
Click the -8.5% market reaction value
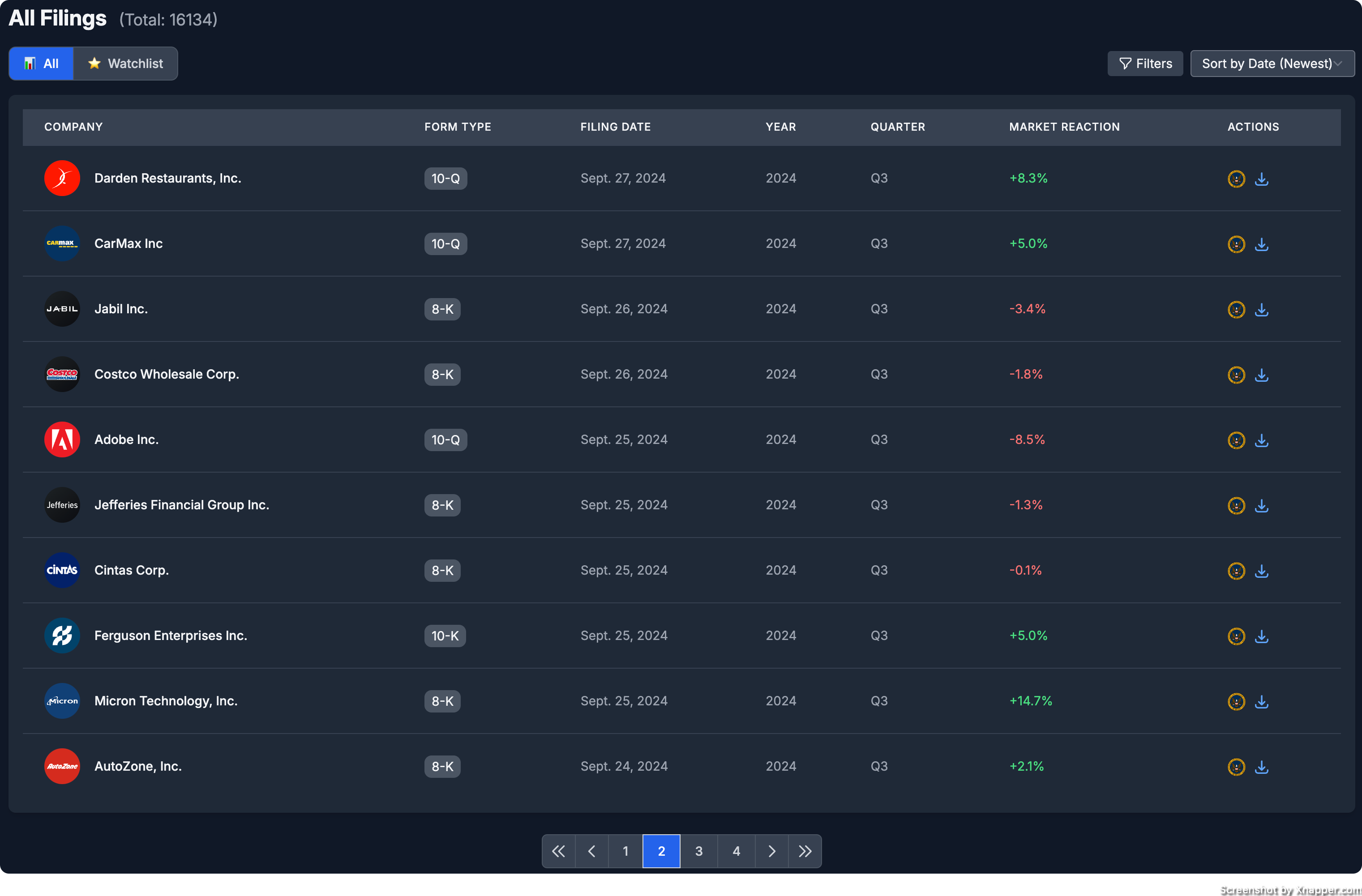(1027, 439)
